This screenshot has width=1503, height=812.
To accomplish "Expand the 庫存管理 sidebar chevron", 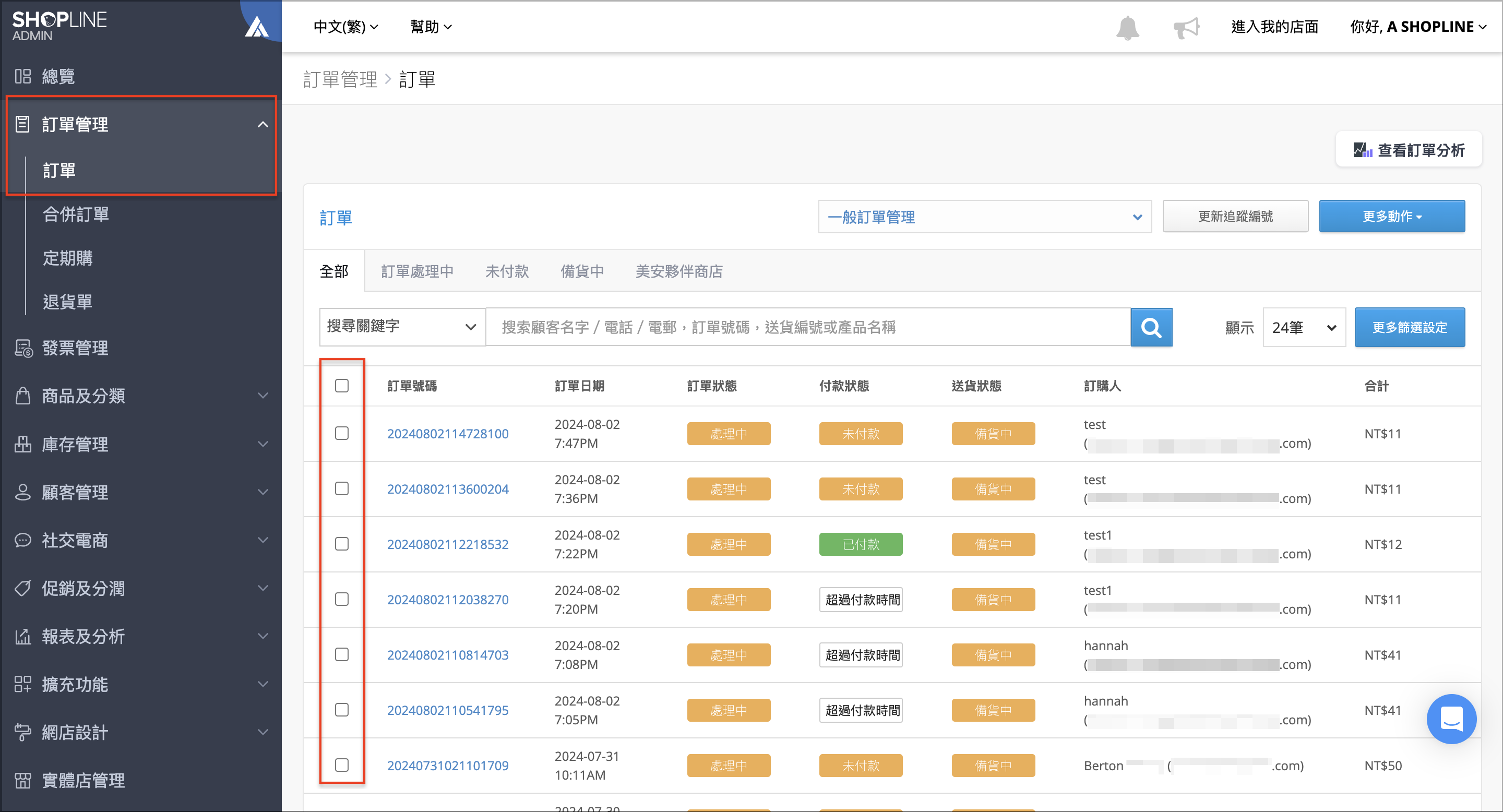I will click(x=263, y=444).
